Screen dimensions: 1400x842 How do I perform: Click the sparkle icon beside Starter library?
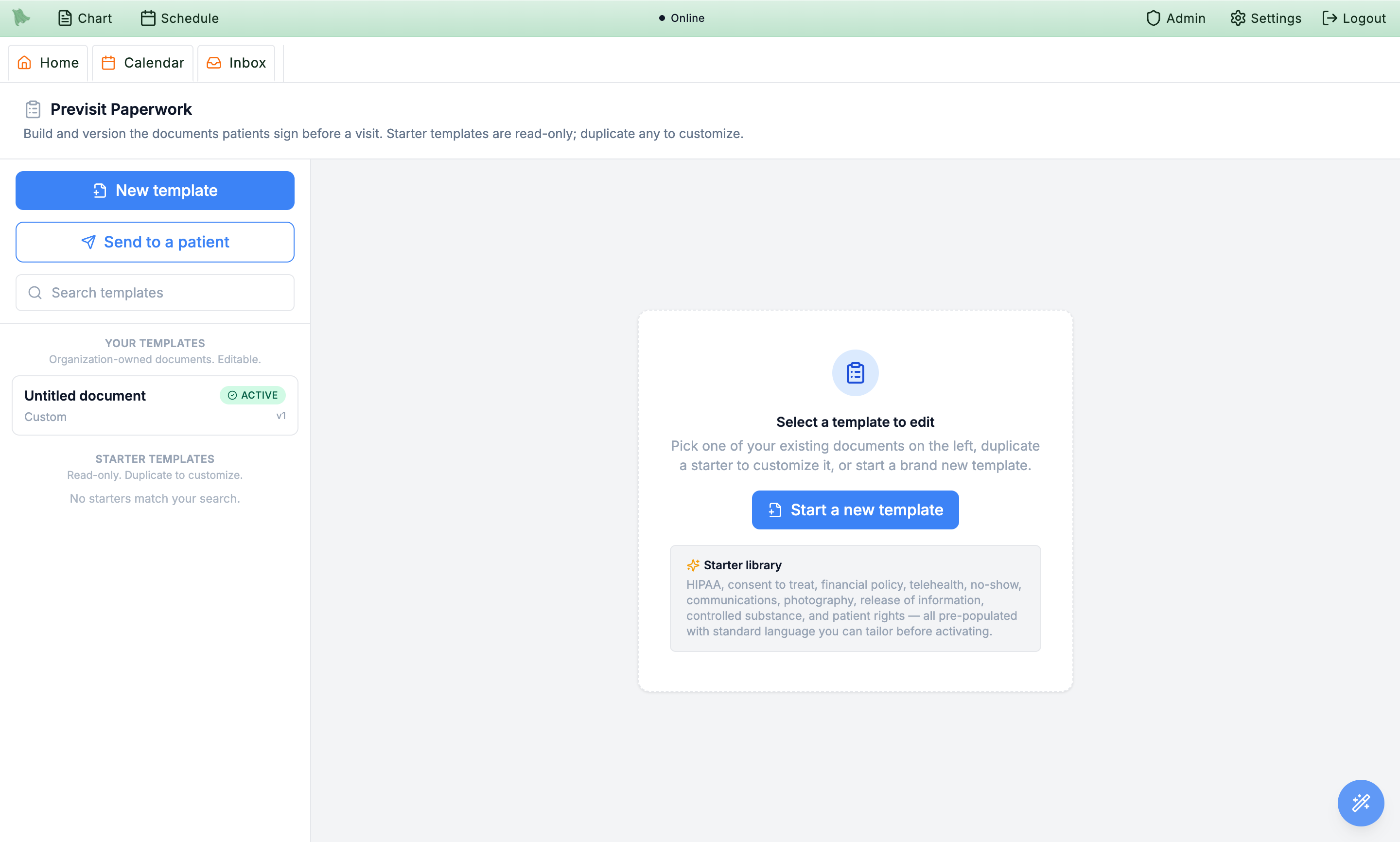click(x=693, y=565)
